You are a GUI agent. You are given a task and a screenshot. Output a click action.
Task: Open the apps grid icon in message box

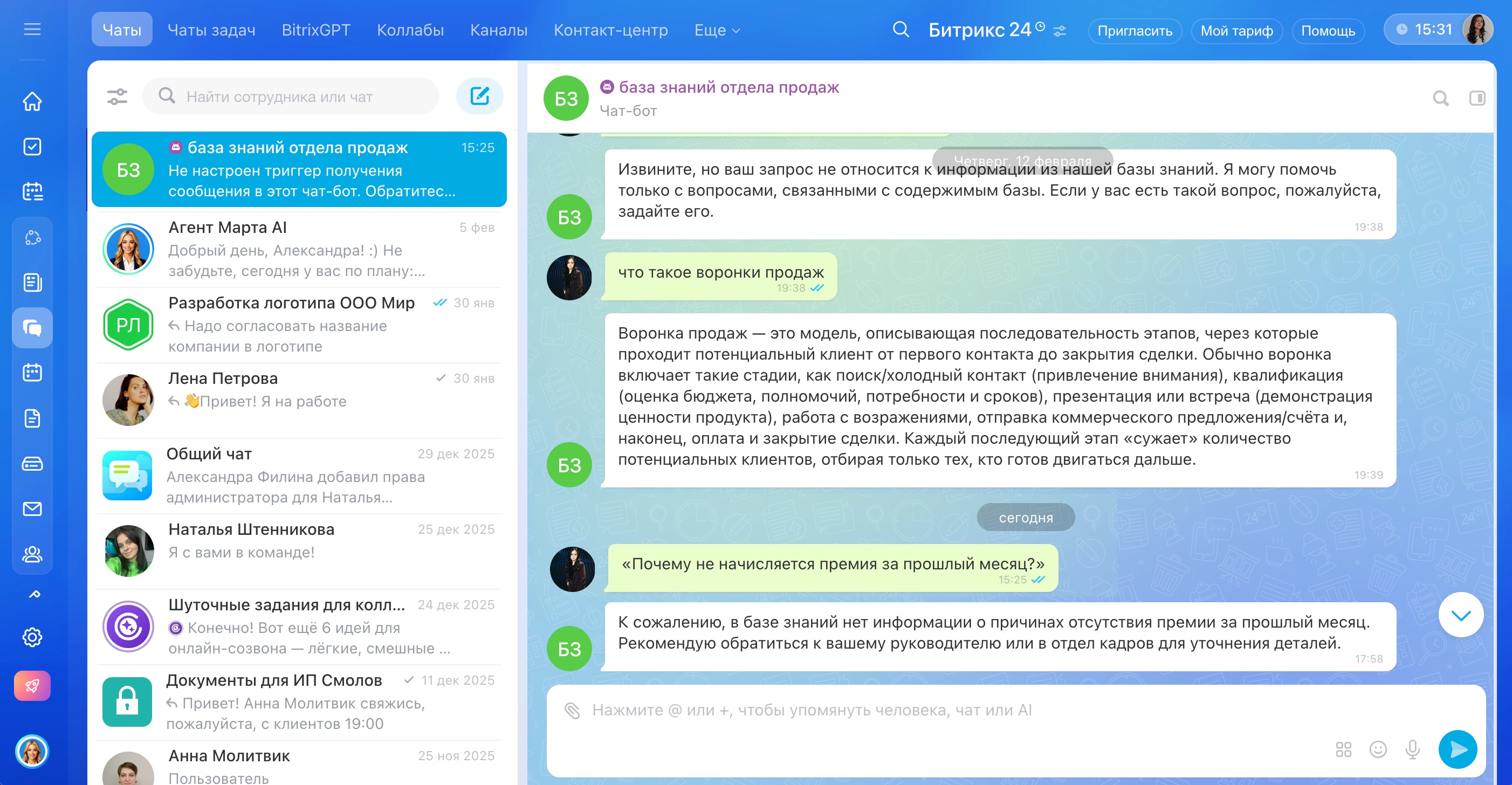point(1343,749)
